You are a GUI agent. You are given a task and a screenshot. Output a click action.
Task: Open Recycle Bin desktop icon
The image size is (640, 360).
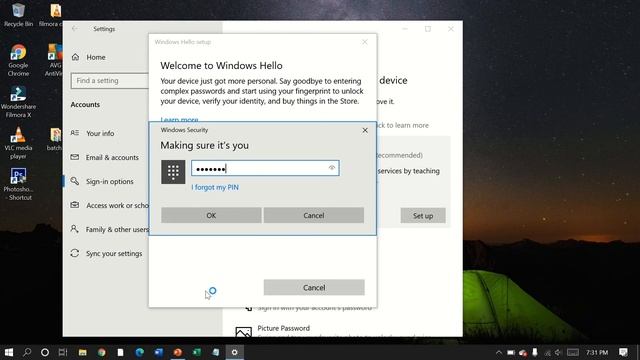click(x=18, y=15)
